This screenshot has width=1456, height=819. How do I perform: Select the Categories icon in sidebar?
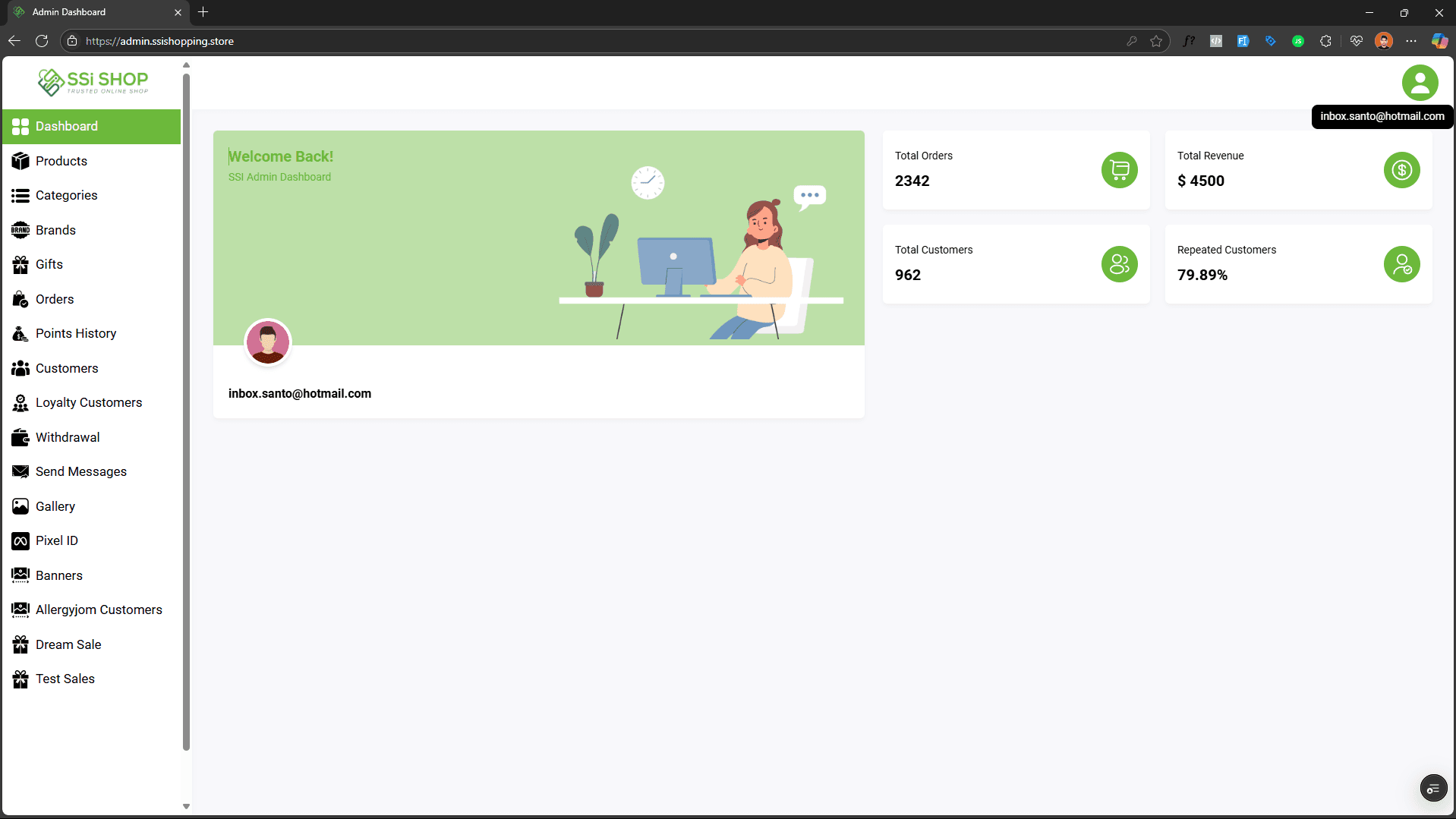click(20, 195)
